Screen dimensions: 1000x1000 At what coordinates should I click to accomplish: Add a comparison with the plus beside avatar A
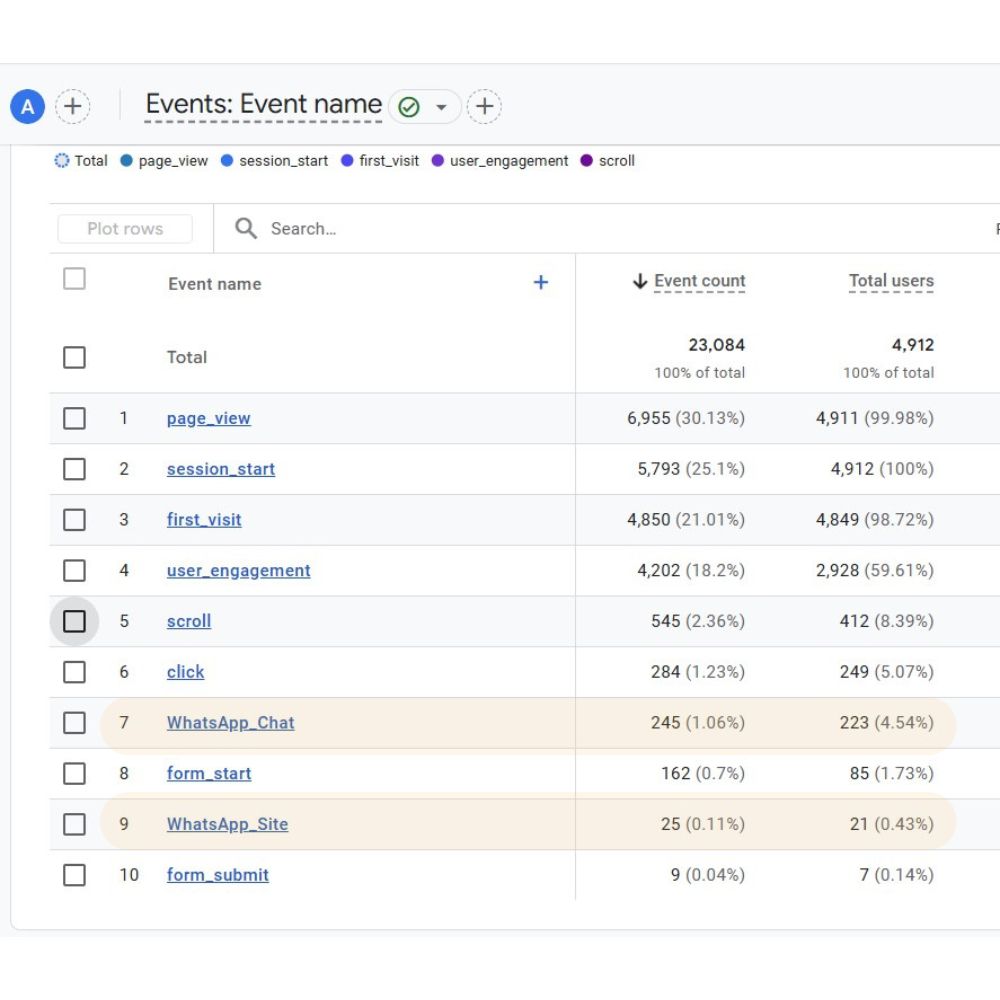[x=73, y=107]
